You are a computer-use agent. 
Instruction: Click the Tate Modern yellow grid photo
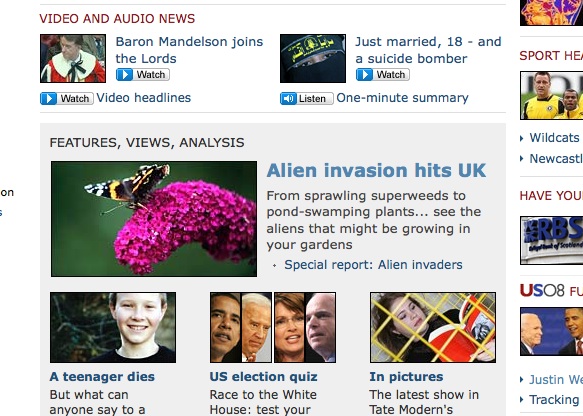(433, 327)
